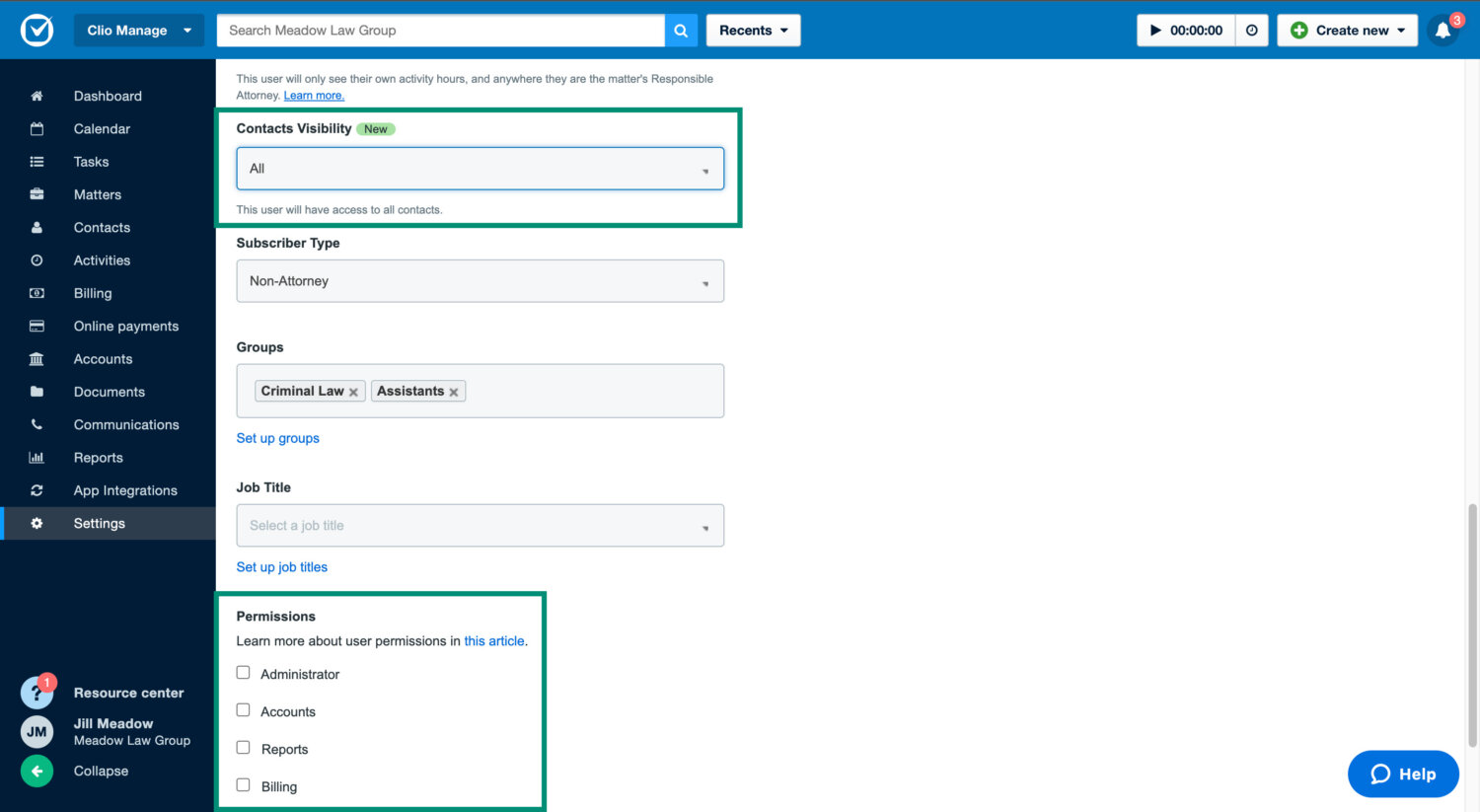1480x812 pixels.
Task: Collapse the sidebar using the green arrow
Action: pos(37,771)
